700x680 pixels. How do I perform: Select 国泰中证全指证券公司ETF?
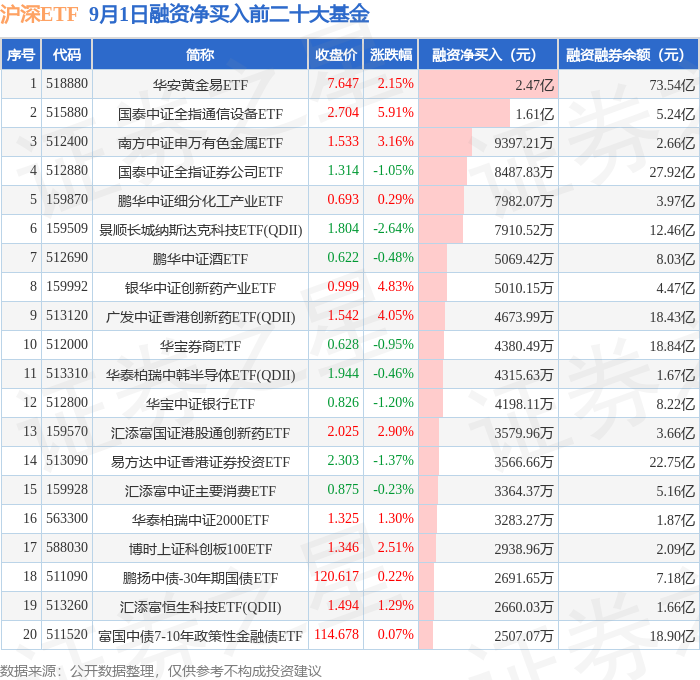(x=200, y=171)
